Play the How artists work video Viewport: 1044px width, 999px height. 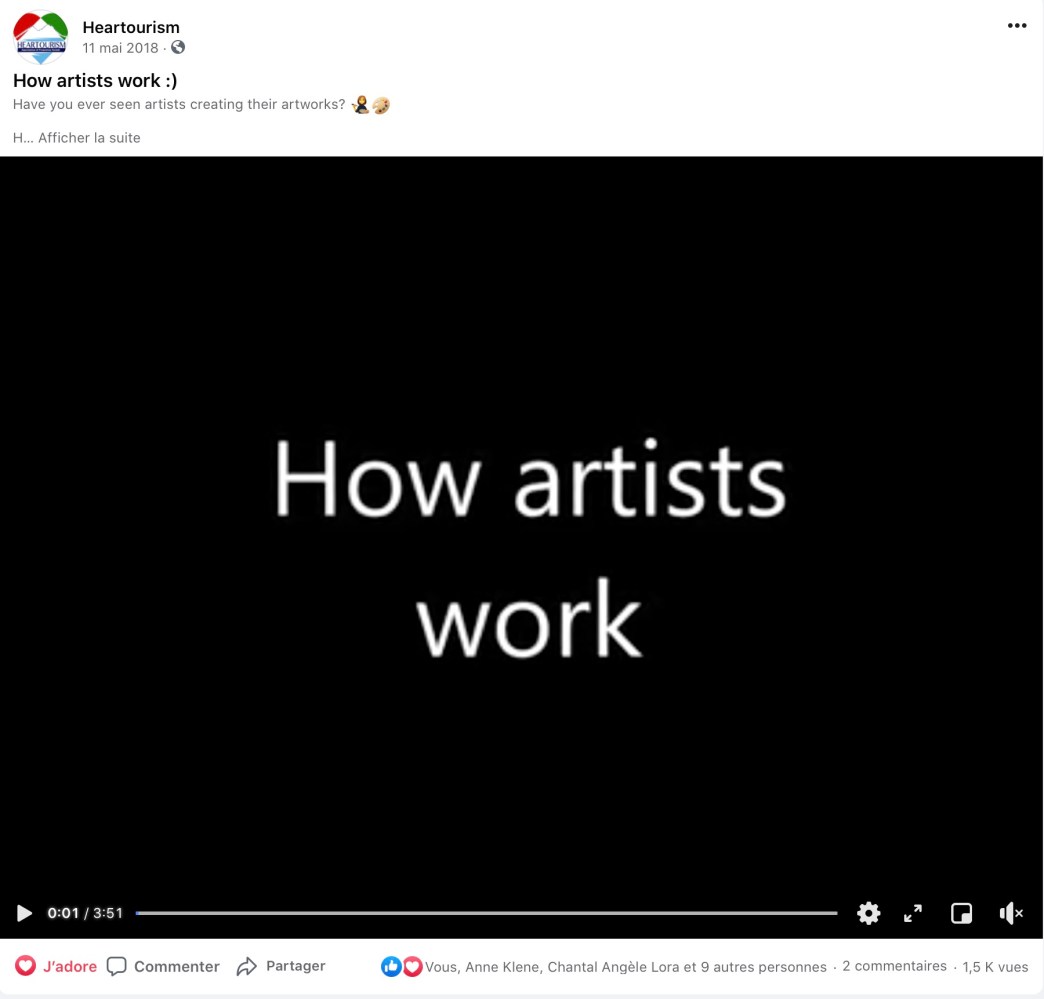point(24,913)
